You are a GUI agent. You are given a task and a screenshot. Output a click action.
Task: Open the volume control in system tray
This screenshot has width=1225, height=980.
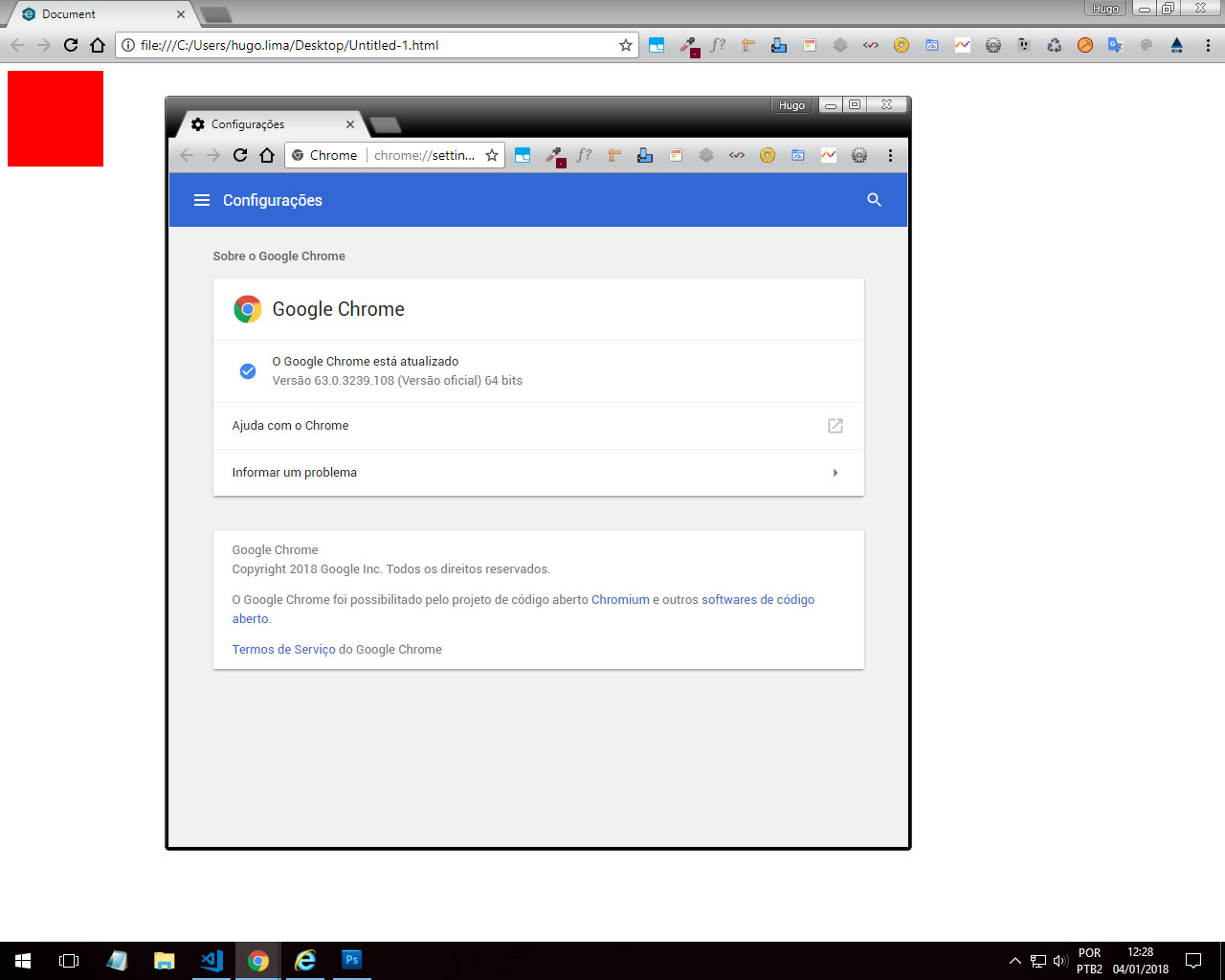pos(1059,961)
